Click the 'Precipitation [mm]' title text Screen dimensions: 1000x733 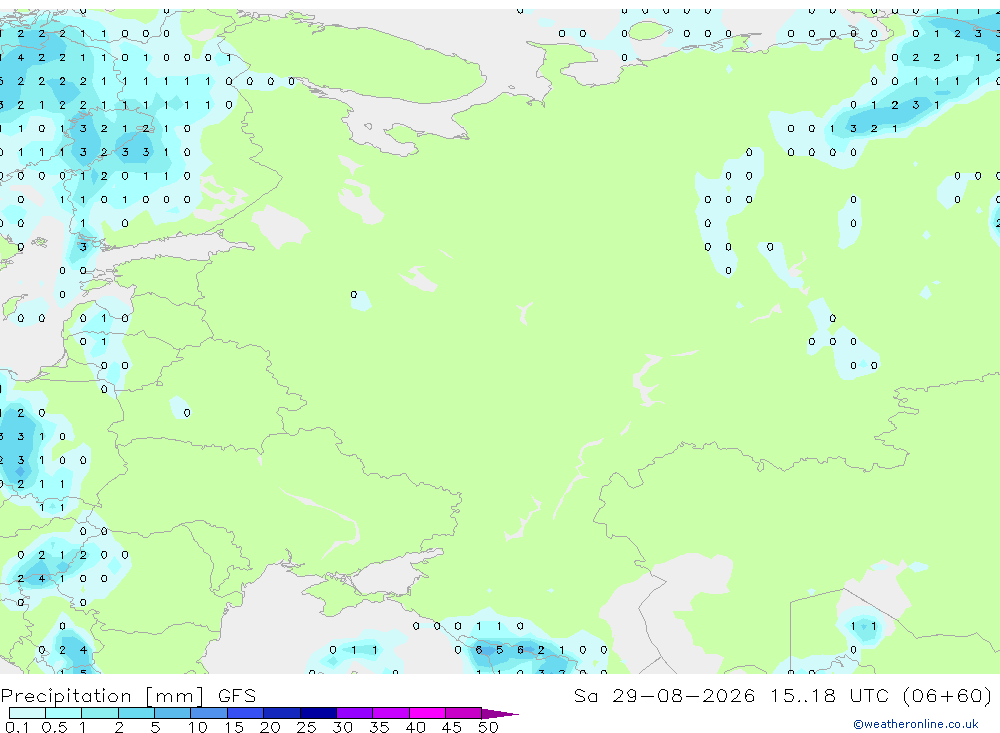point(102,696)
